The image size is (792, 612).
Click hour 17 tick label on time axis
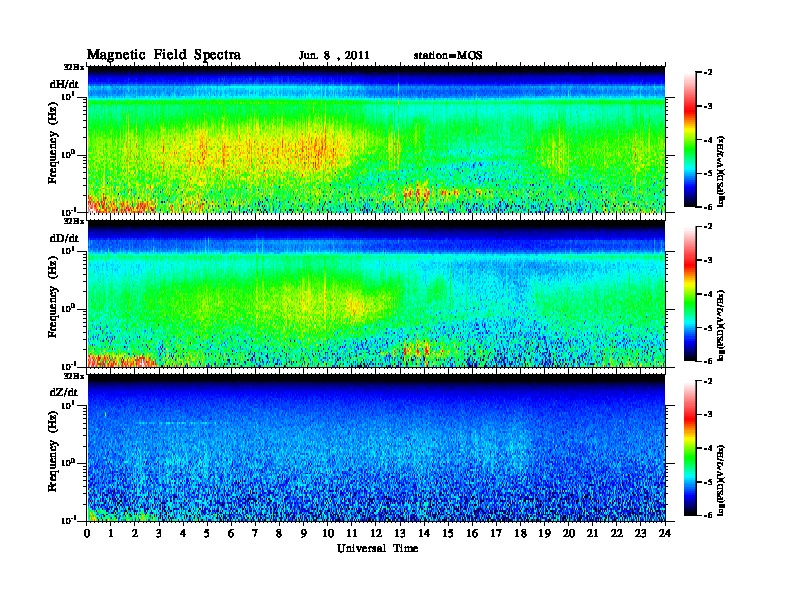click(x=496, y=534)
